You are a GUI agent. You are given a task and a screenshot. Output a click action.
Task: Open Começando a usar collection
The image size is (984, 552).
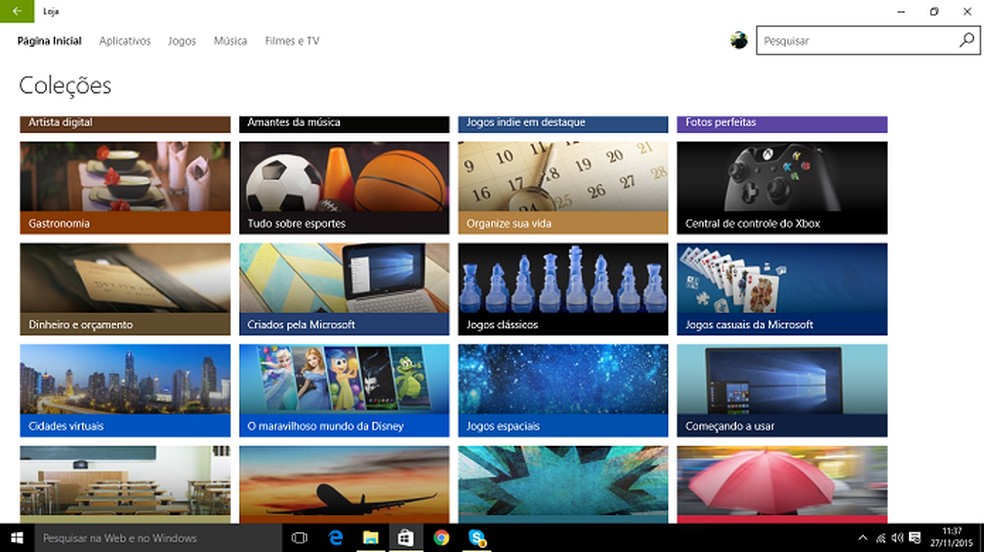pyautogui.click(x=782, y=390)
